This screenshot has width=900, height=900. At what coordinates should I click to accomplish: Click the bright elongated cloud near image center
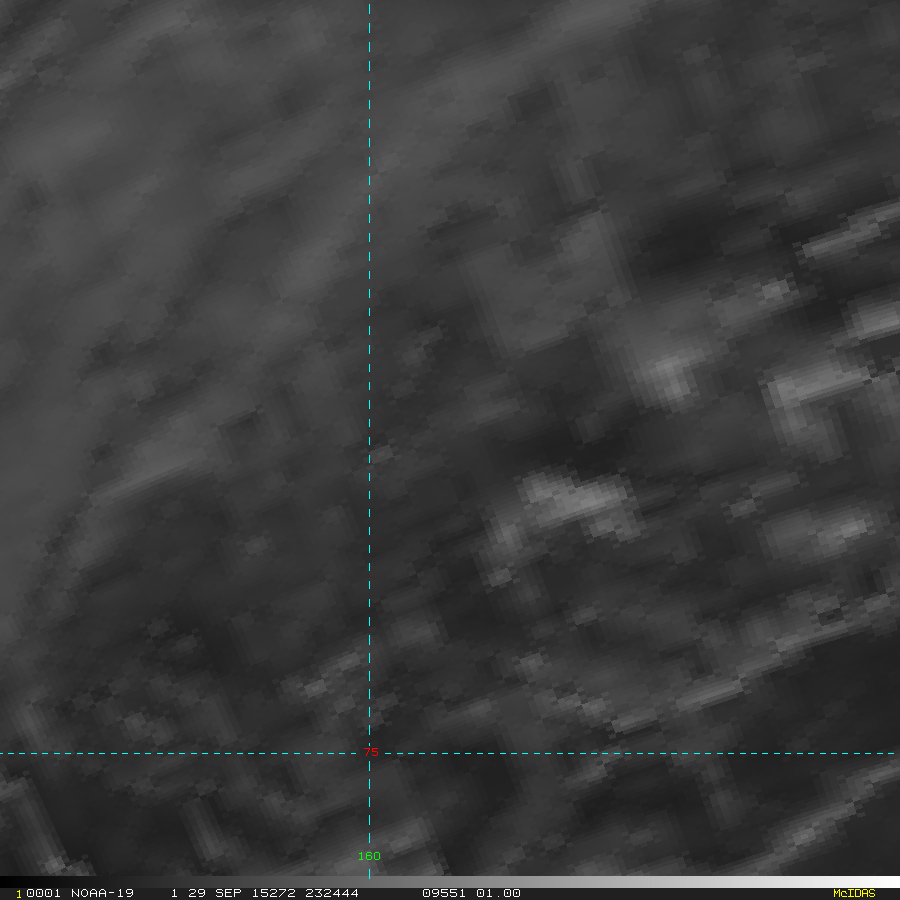578,499
